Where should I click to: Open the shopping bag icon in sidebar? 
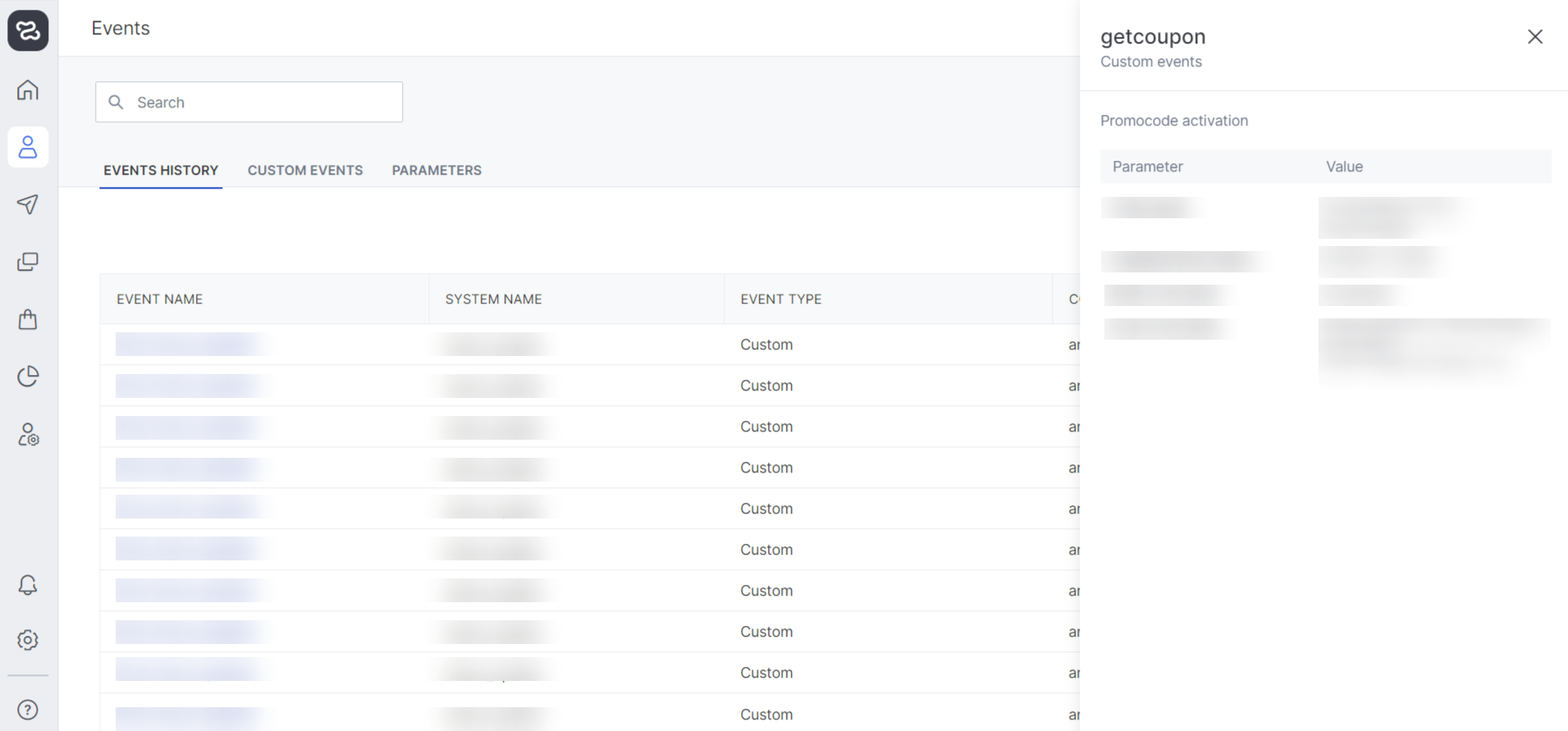coord(28,319)
